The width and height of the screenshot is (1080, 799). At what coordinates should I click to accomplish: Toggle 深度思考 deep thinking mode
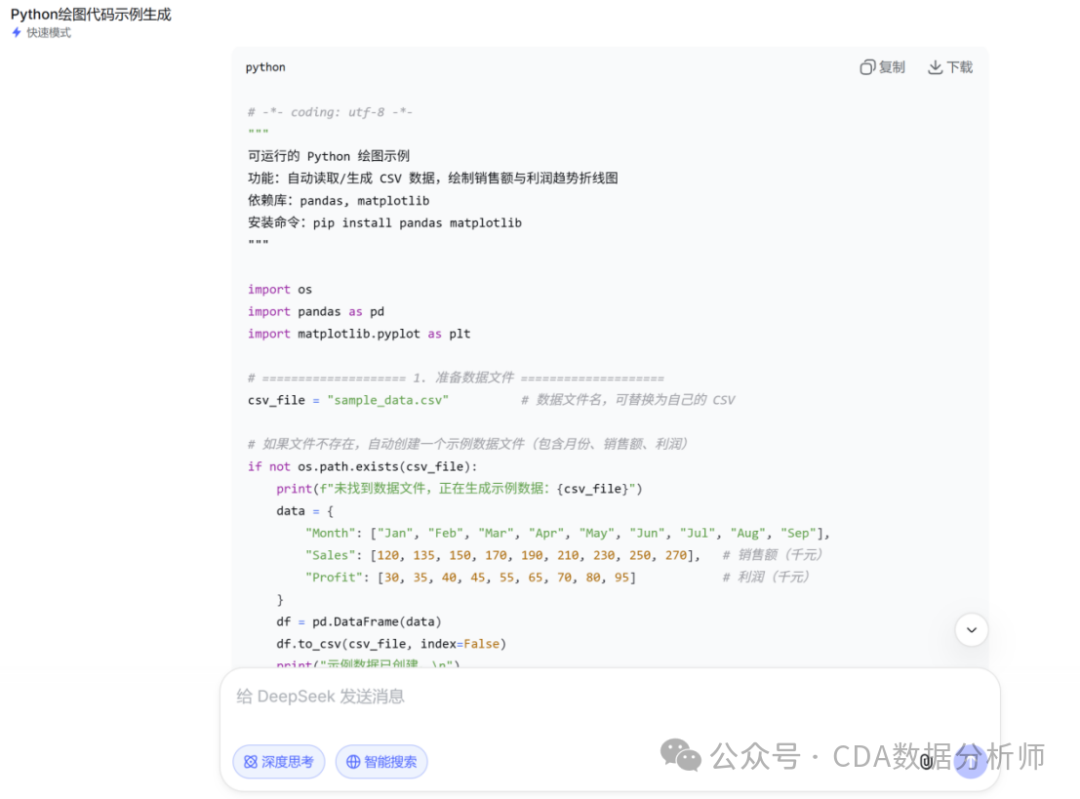[279, 762]
